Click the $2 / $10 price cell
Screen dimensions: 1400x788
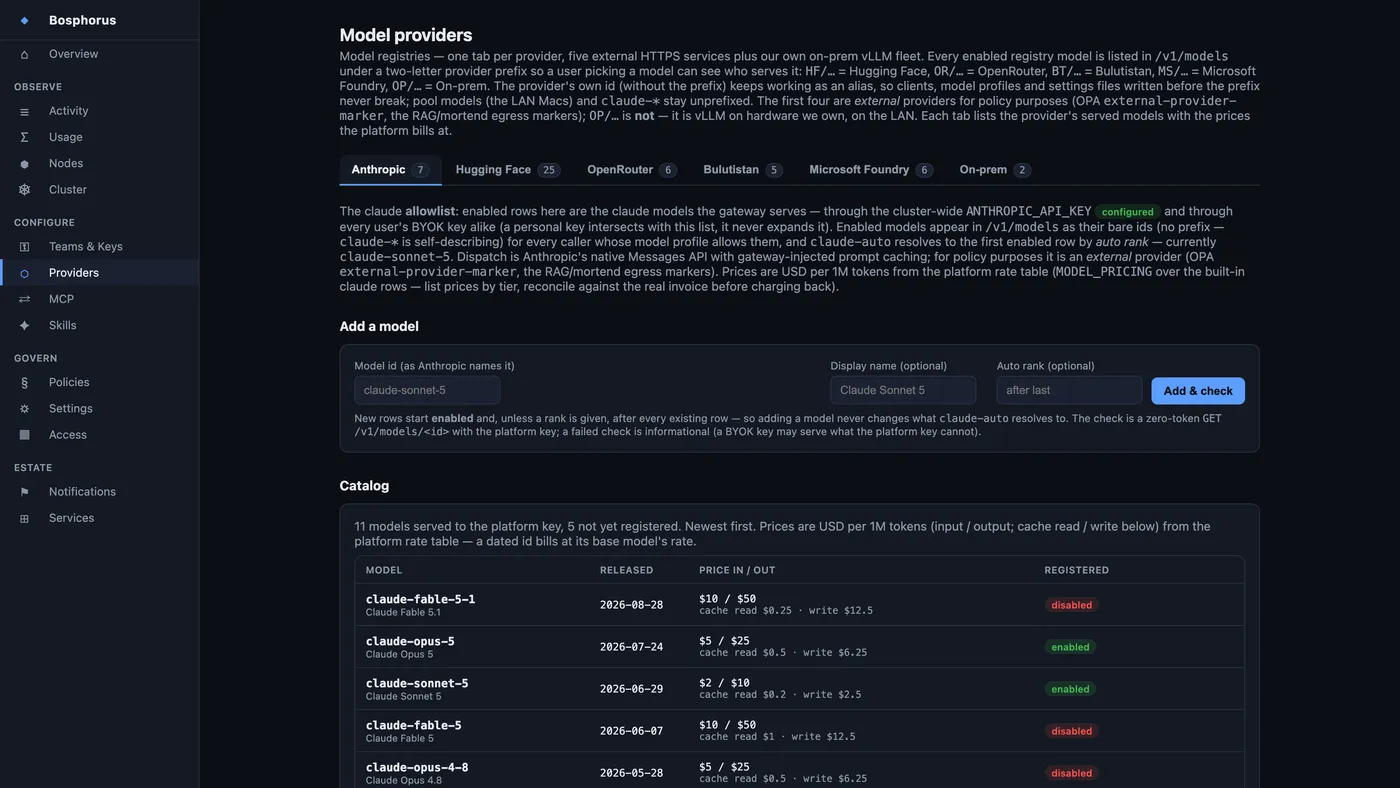(724, 683)
